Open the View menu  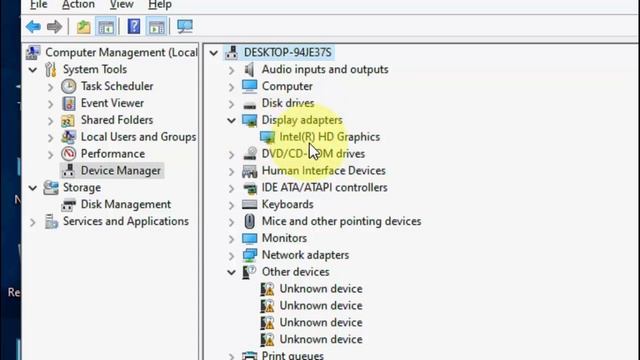pyautogui.click(x=122, y=5)
